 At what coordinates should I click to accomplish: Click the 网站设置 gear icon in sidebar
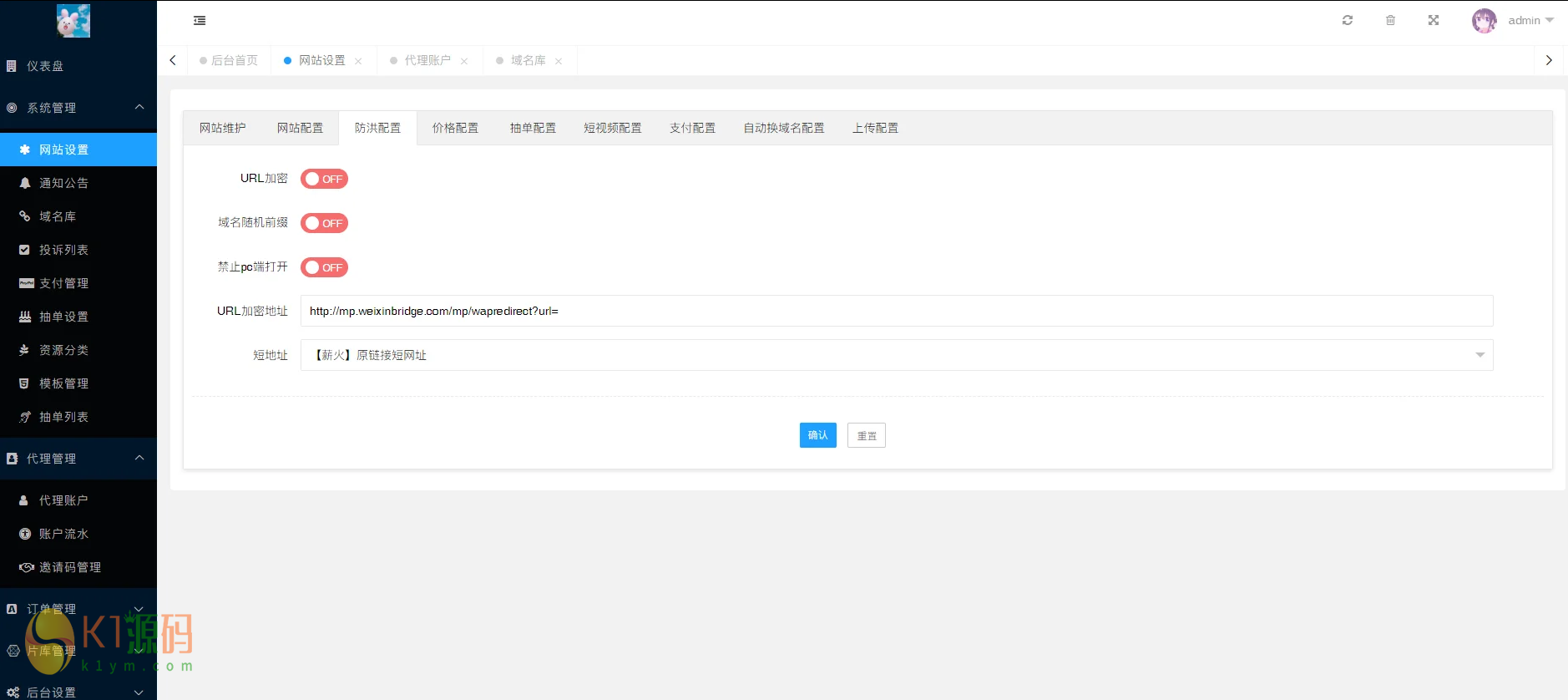25,150
